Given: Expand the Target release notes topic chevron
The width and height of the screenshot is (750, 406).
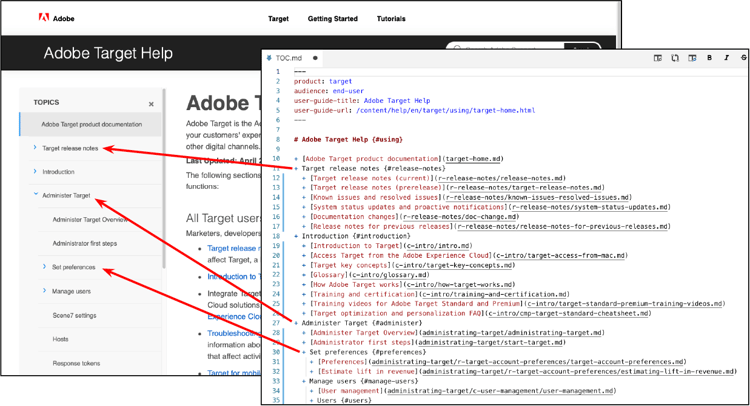Looking at the screenshot, I should coord(35,147).
